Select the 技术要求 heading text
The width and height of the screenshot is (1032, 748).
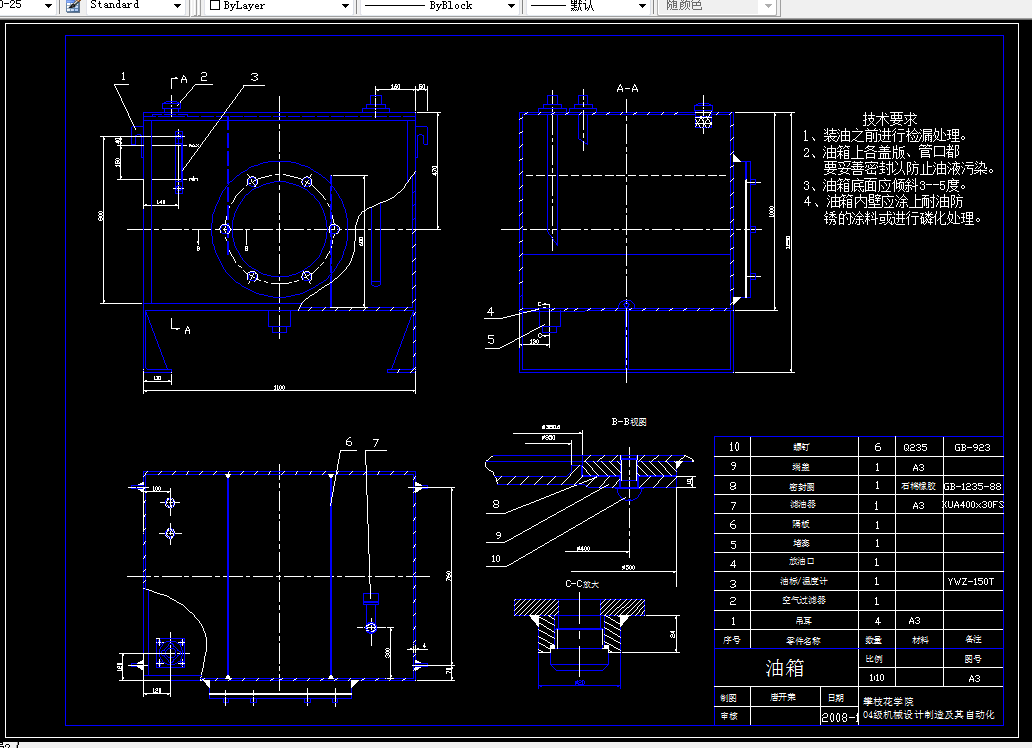point(889,119)
